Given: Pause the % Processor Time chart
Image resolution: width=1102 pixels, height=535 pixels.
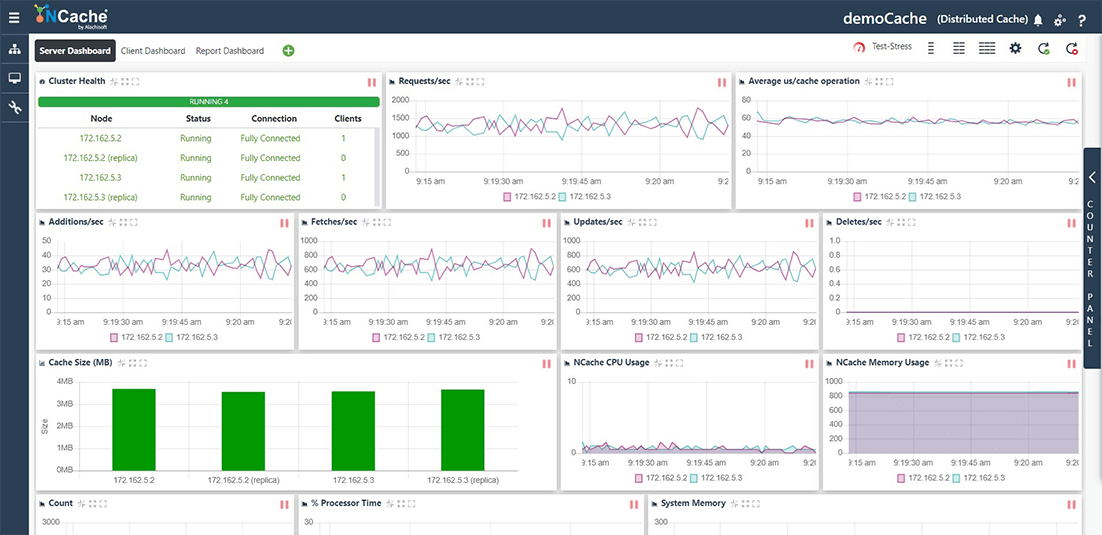Looking at the screenshot, I should (x=634, y=504).
